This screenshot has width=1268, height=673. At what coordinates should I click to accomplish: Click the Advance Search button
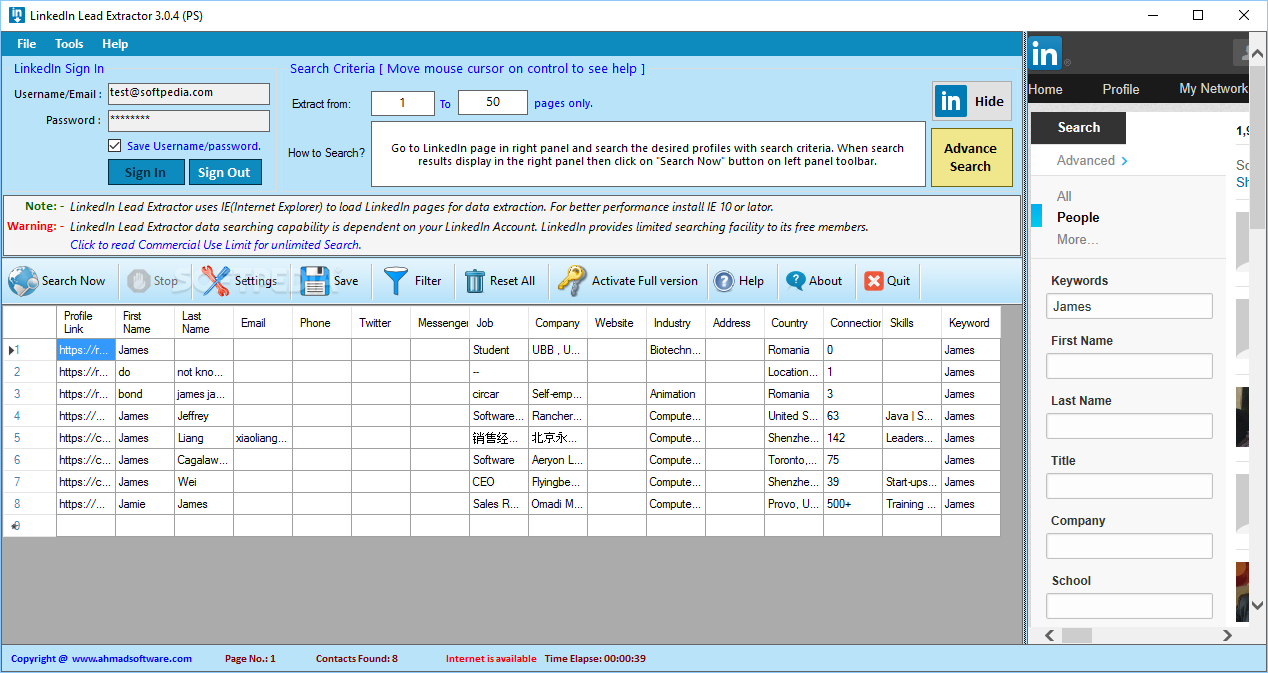[971, 157]
